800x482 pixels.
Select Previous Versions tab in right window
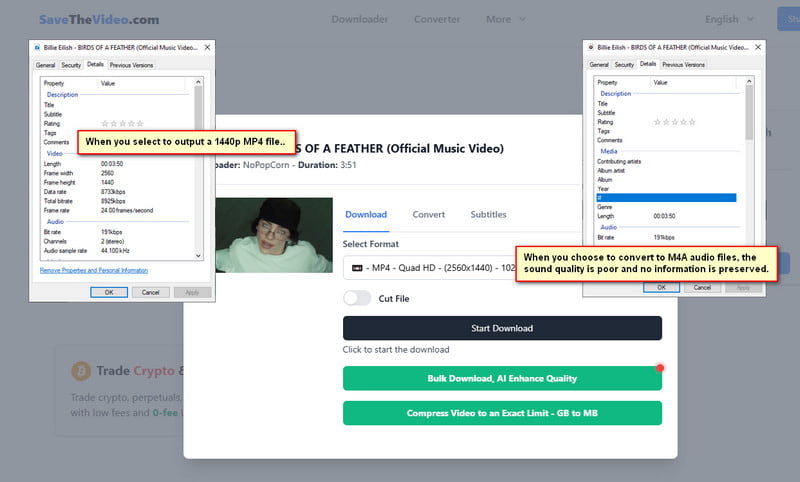click(684, 65)
